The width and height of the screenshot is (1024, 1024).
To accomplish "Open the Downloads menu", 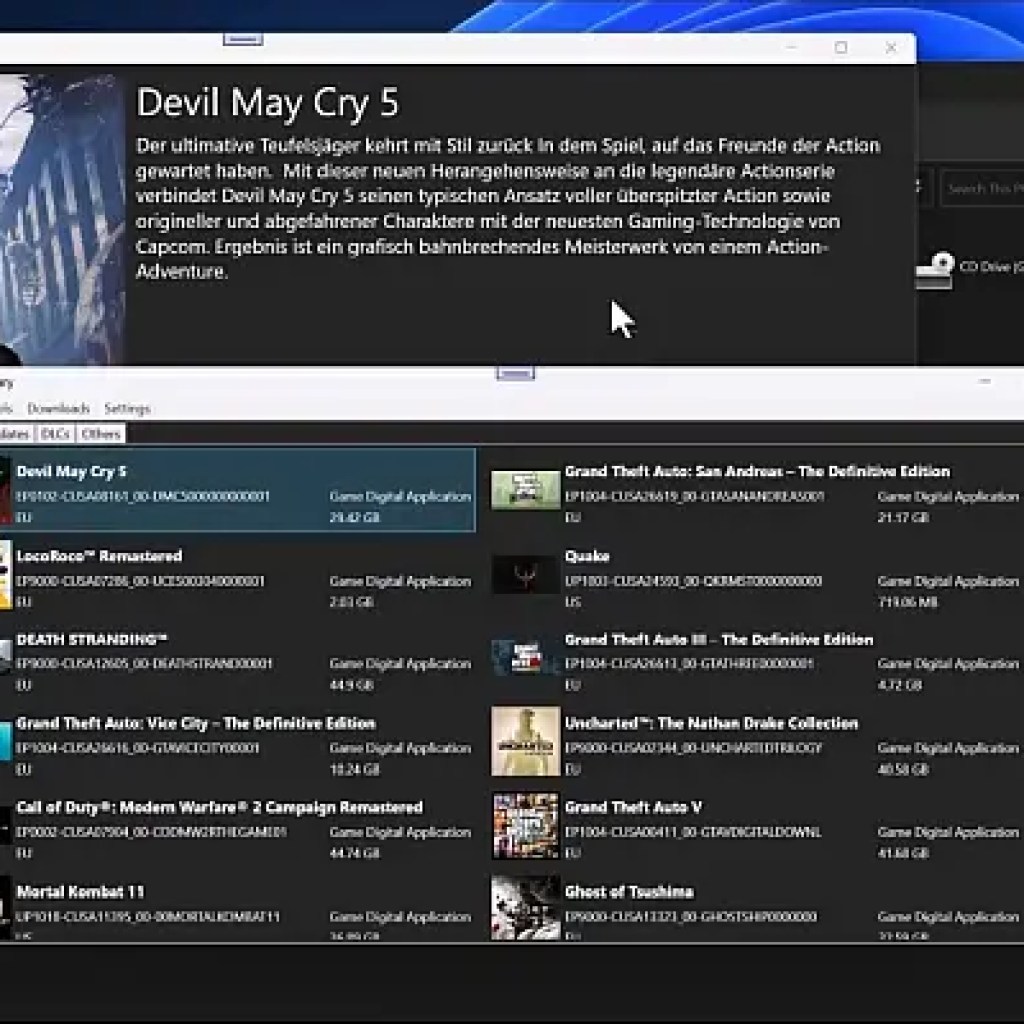I will (x=58, y=409).
